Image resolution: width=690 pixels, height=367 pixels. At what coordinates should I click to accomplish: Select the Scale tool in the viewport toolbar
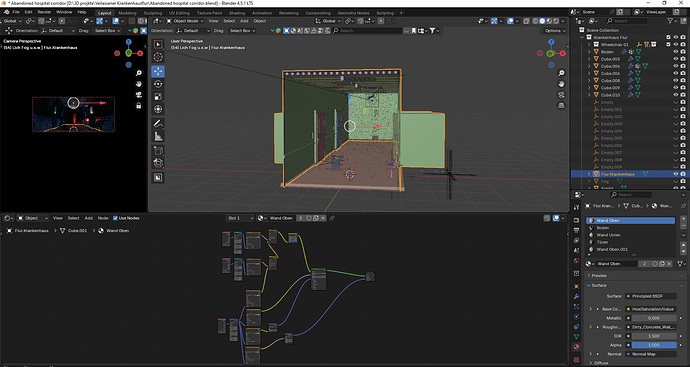coord(158,97)
